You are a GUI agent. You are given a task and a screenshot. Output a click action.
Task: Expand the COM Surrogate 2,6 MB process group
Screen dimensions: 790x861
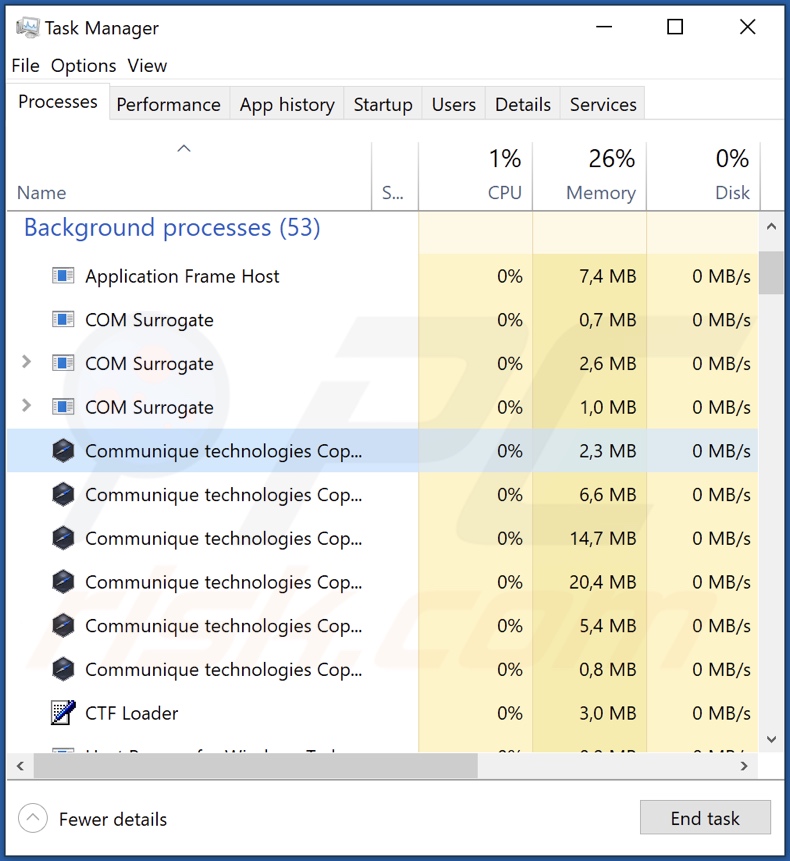(26, 362)
